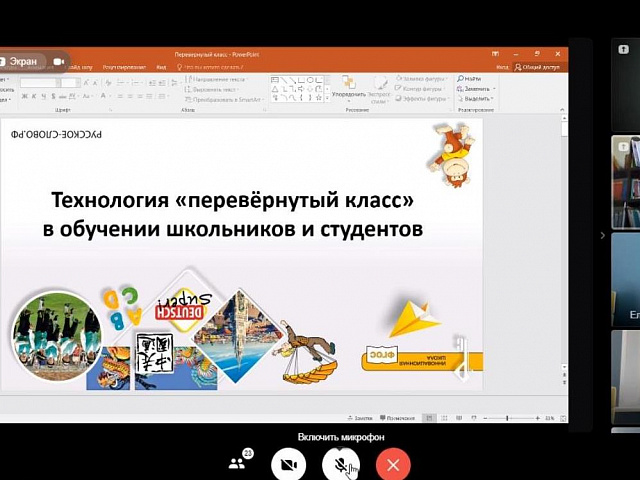Select the star shape in gallery

coord(319,98)
